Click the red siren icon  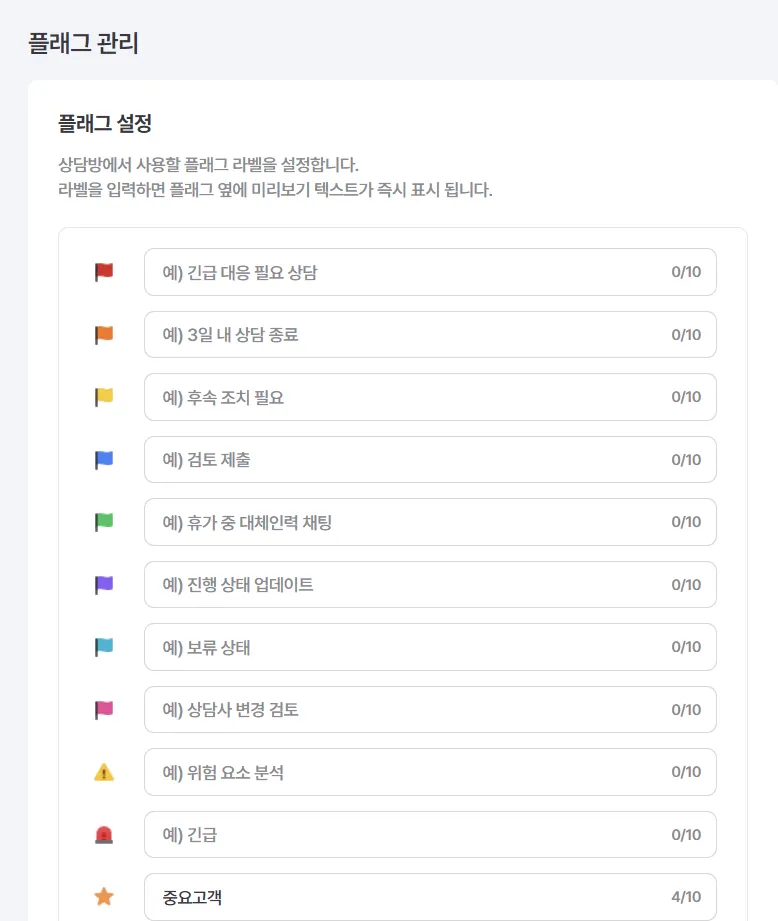pyautogui.click(x=104, y=835)
